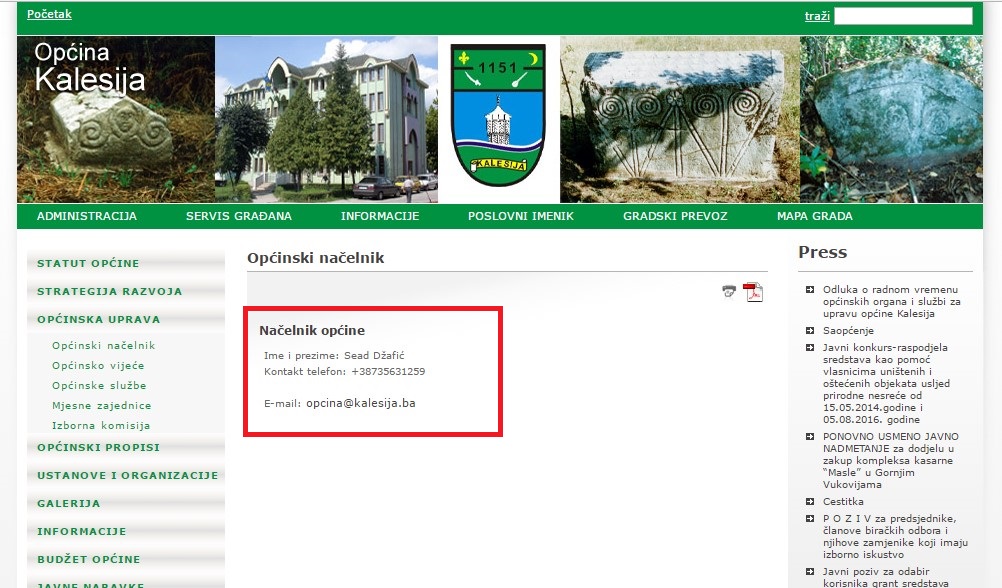This screenshot has width=1002, height=588.
Task: Open the SERVIS GRAĐANA menu
Action: pyautogui.click(x=239, y=216)
